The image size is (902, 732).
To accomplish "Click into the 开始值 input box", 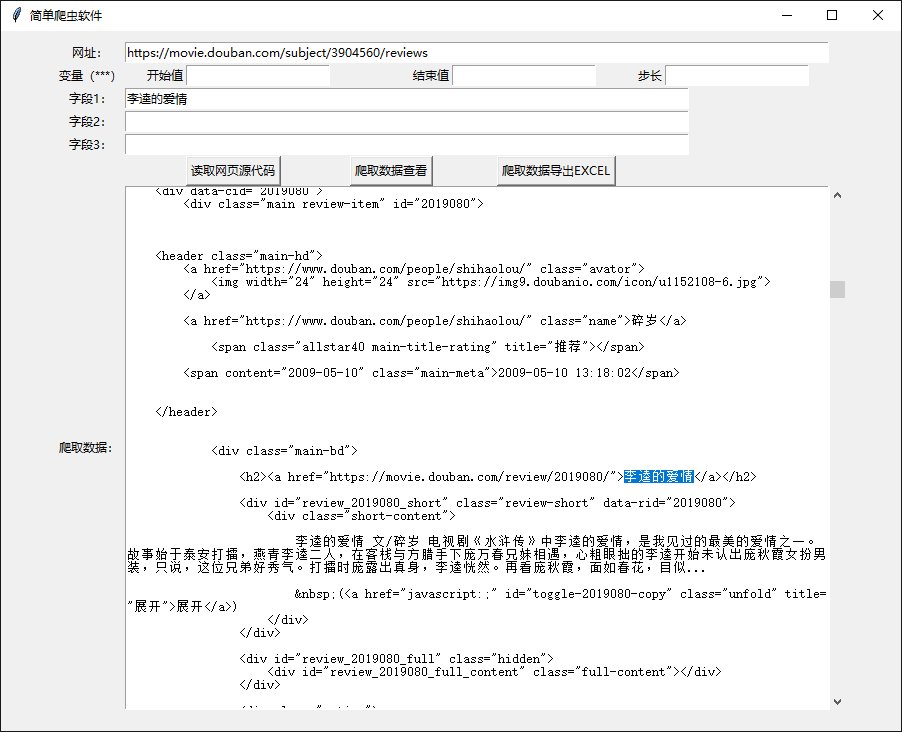I will [x=258, y=76].
